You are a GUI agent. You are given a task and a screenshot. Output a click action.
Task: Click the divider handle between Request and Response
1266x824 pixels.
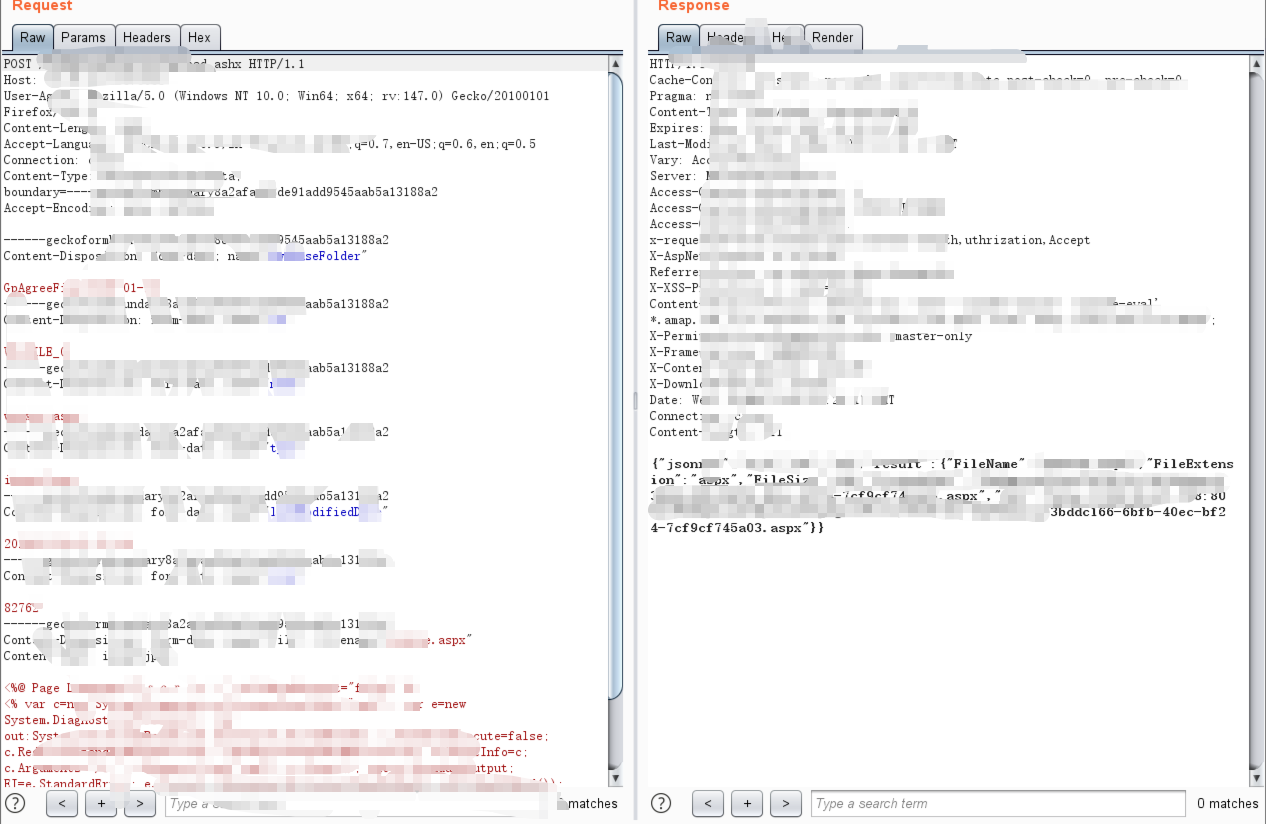[x=635, y=401]
